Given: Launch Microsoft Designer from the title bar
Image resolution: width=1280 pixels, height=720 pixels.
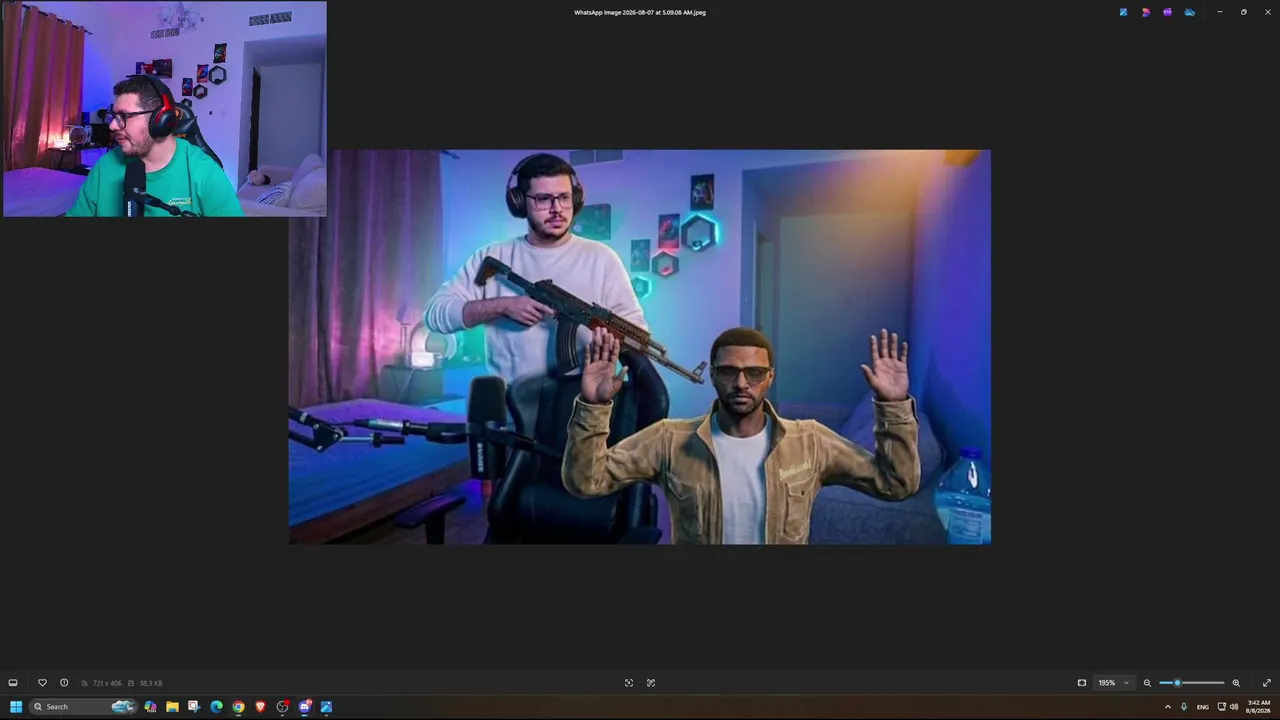Looking at the screenshot, I should tap(1145, 12).
